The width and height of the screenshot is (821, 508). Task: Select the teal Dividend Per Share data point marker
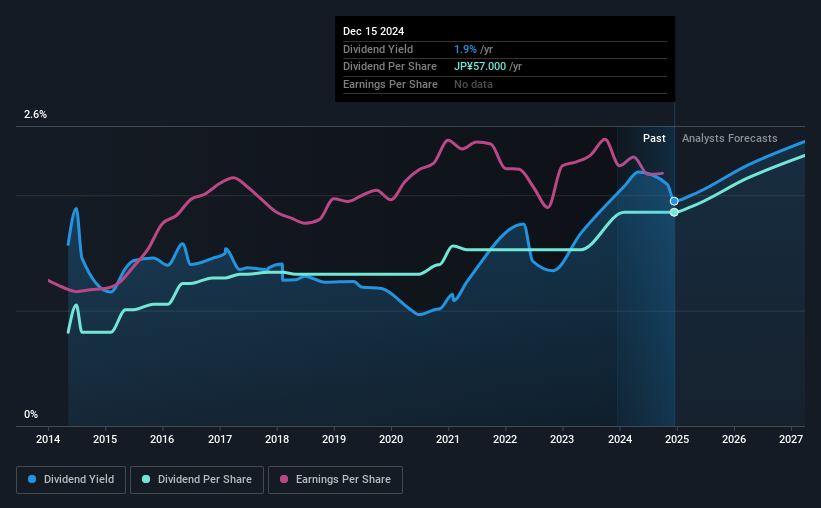point(674,212)
